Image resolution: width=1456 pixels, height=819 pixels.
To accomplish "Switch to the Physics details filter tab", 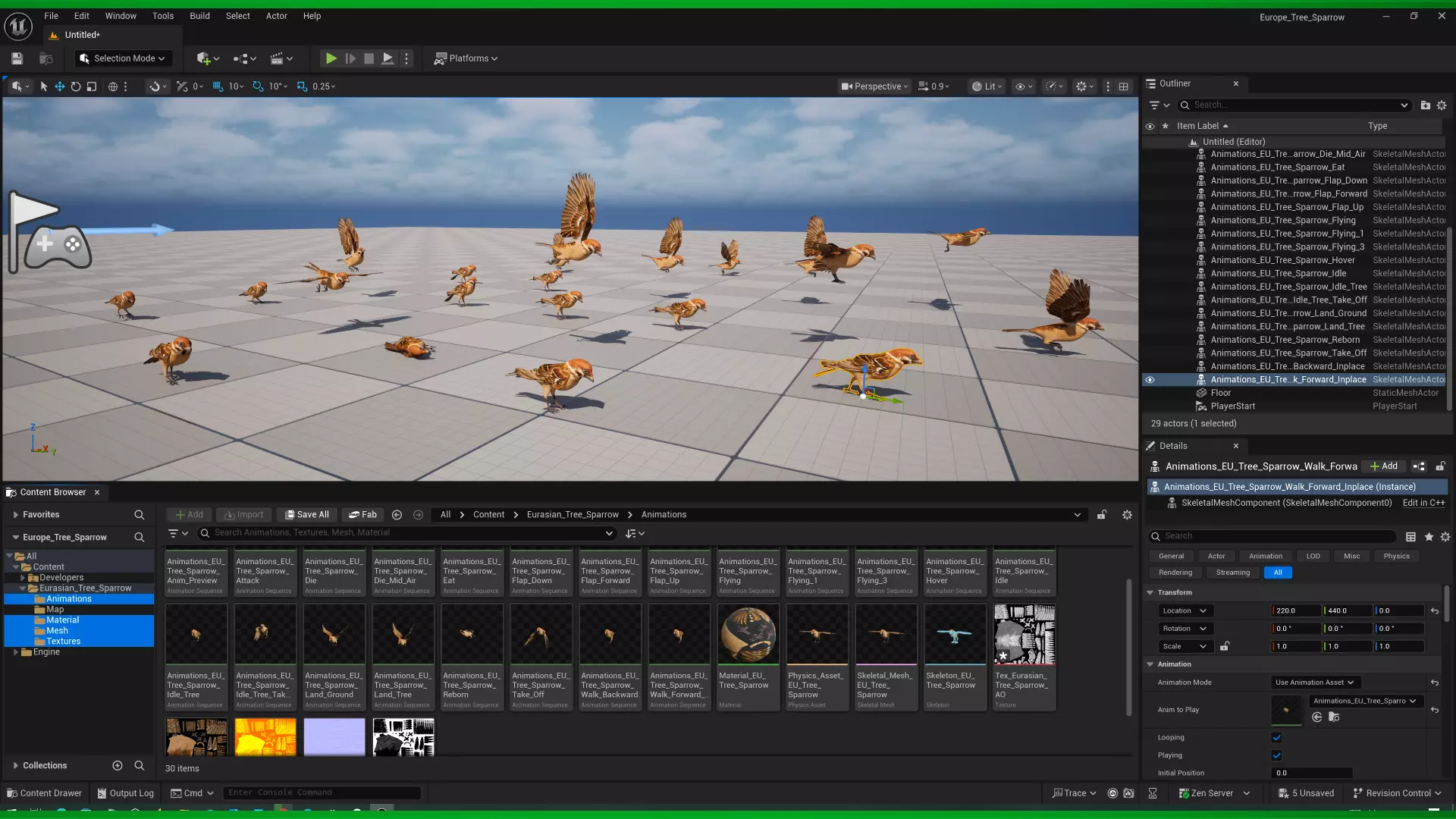I will 1396,556.
